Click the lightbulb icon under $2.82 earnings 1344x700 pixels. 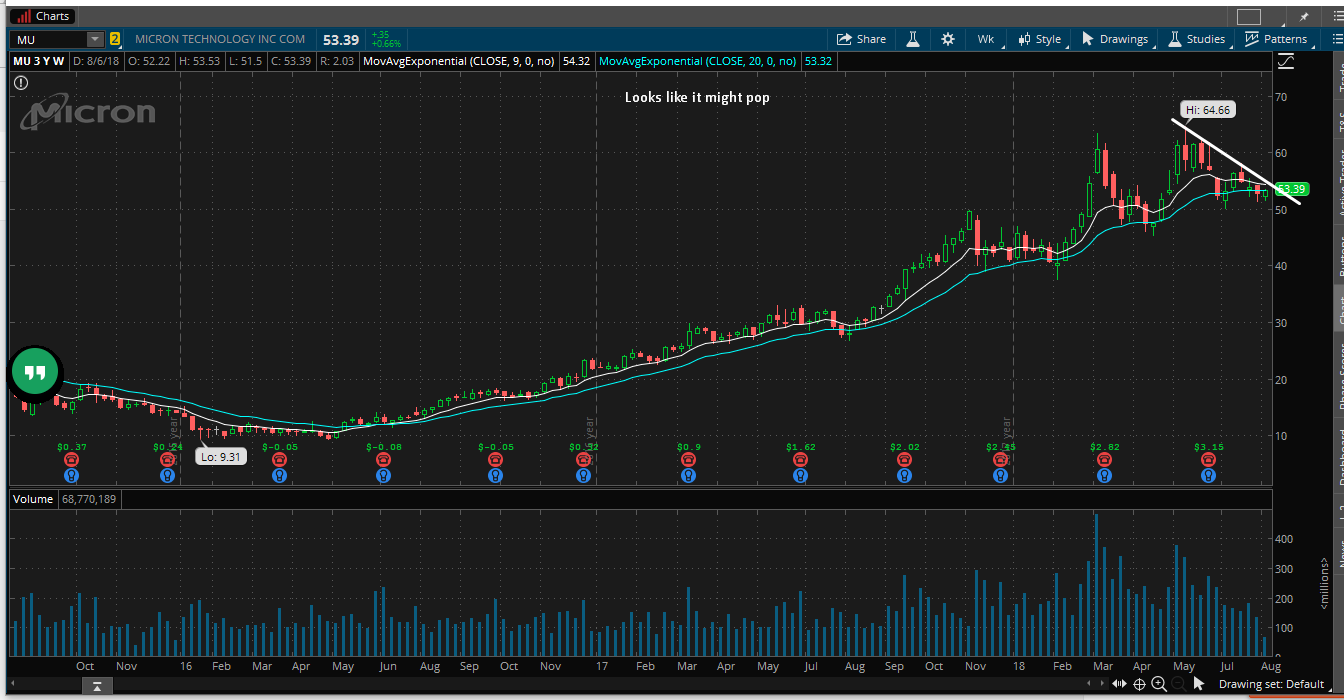click(1104, 475)
